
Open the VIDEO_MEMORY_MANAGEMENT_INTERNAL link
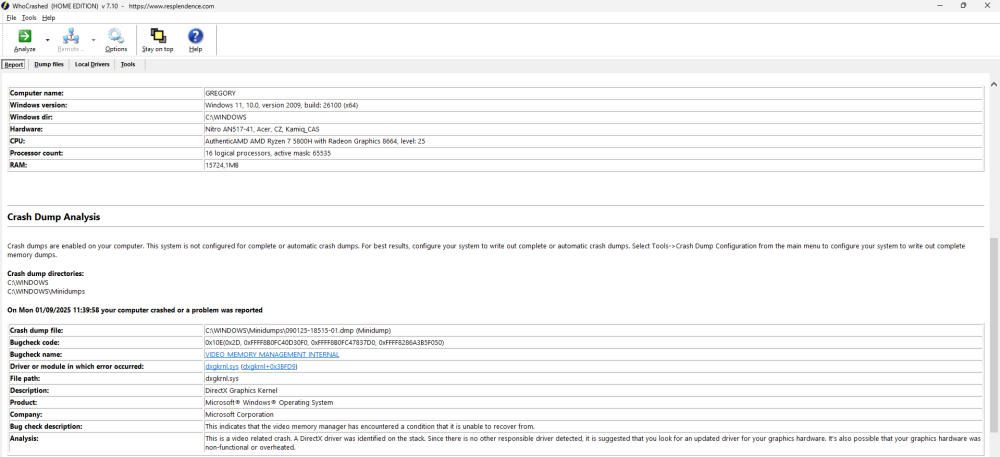[x=272, y=354]
